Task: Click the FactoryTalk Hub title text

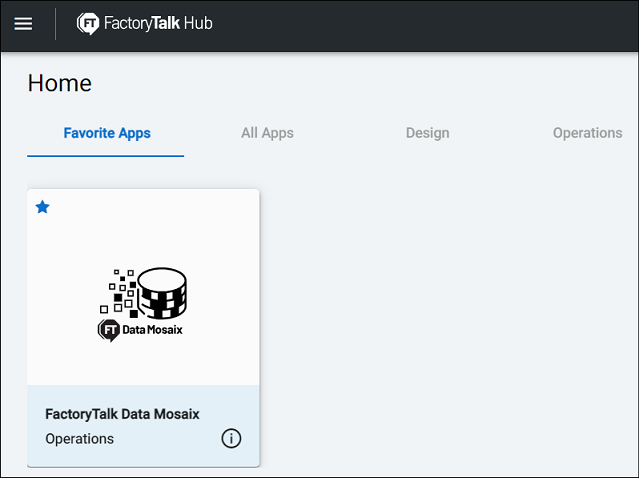Action: click(158, 23)
